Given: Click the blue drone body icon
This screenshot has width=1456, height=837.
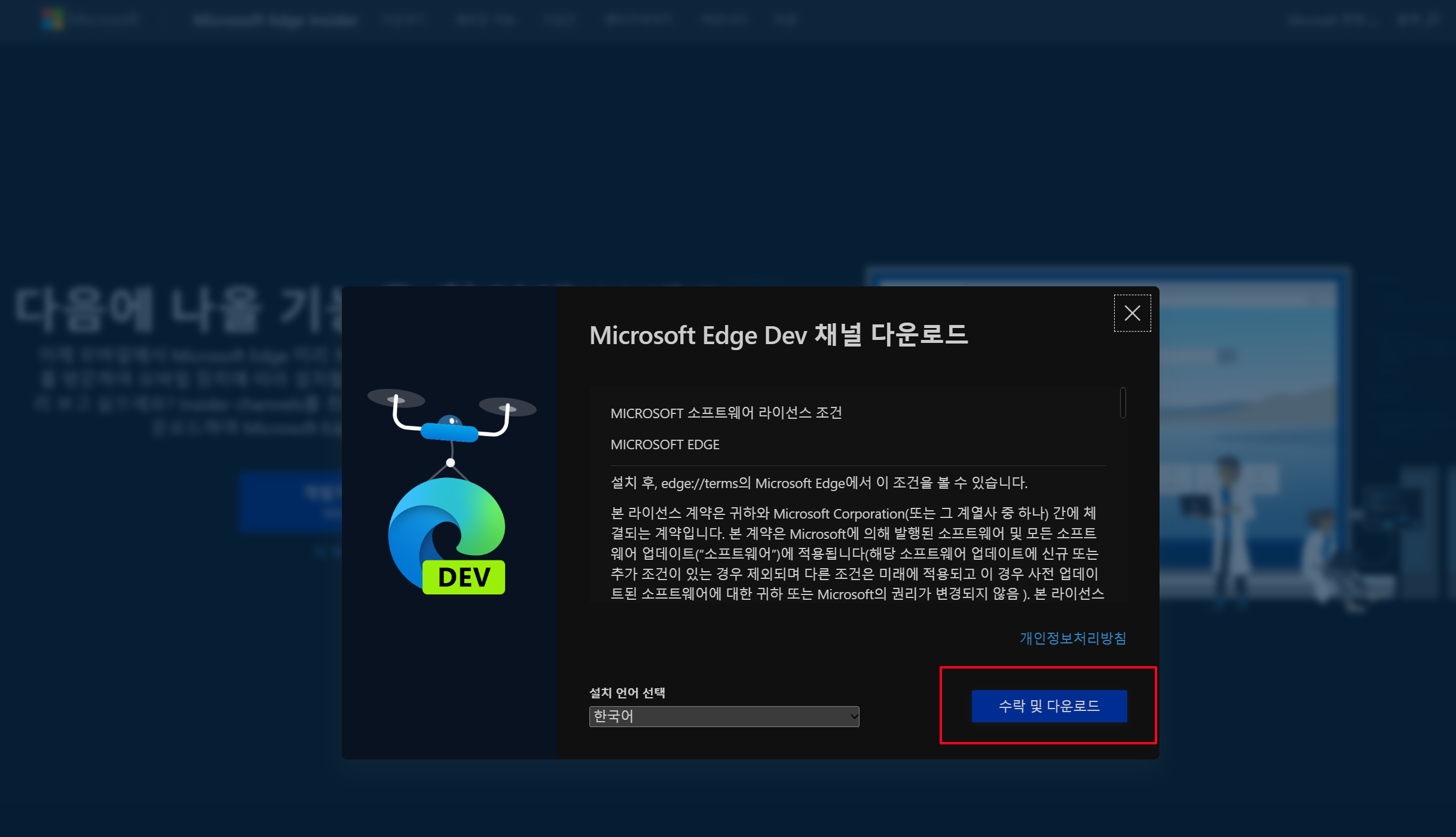Looking at the screenshot, I should click(449, 430).
